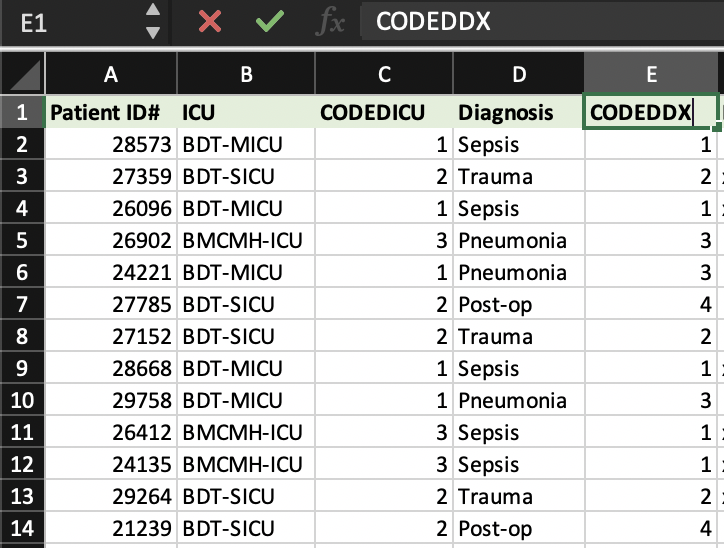Cancel the formula bar entry
Viewport: 724px width, 548px height.
tap(210, 22)
